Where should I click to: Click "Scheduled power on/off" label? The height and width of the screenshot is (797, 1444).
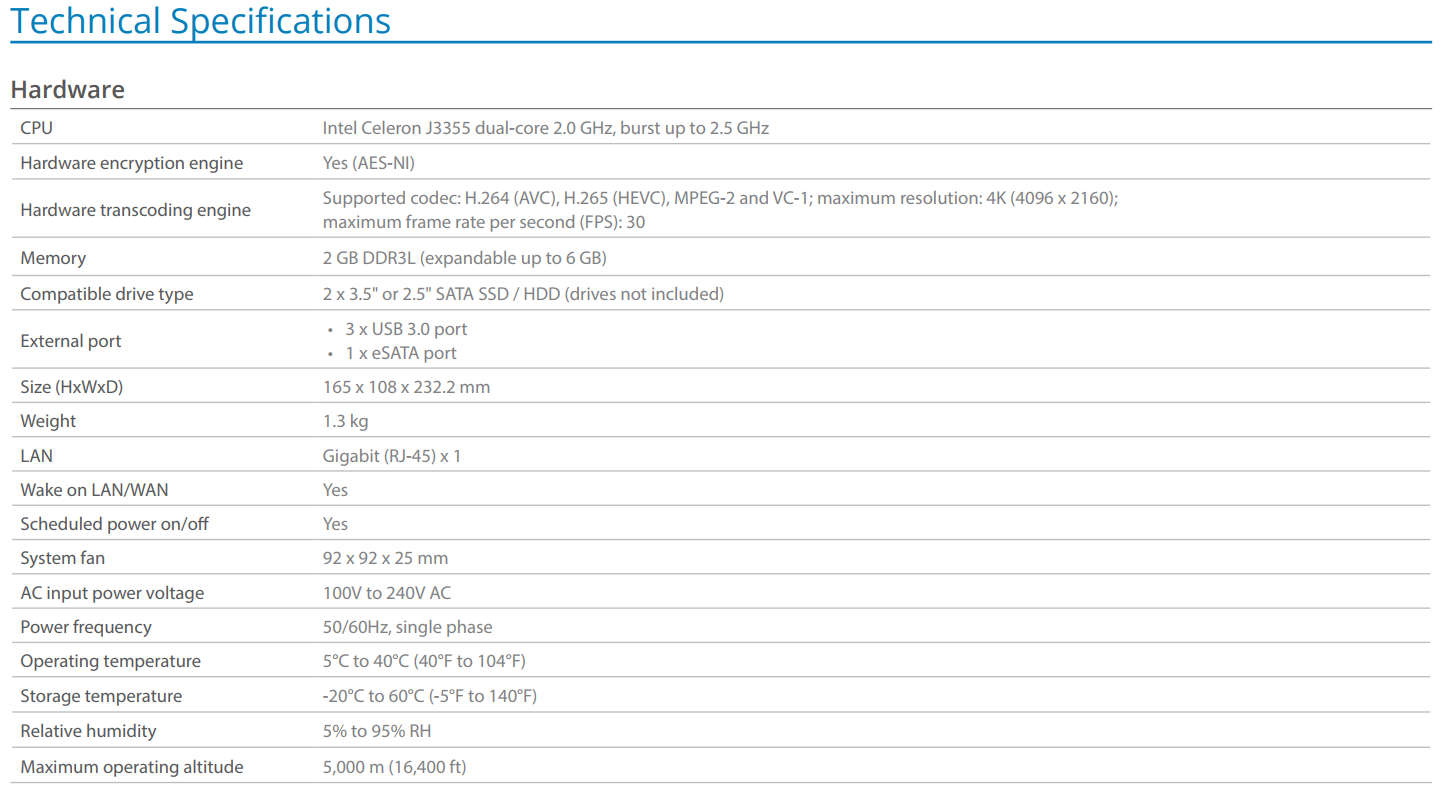tap(115, 524)
